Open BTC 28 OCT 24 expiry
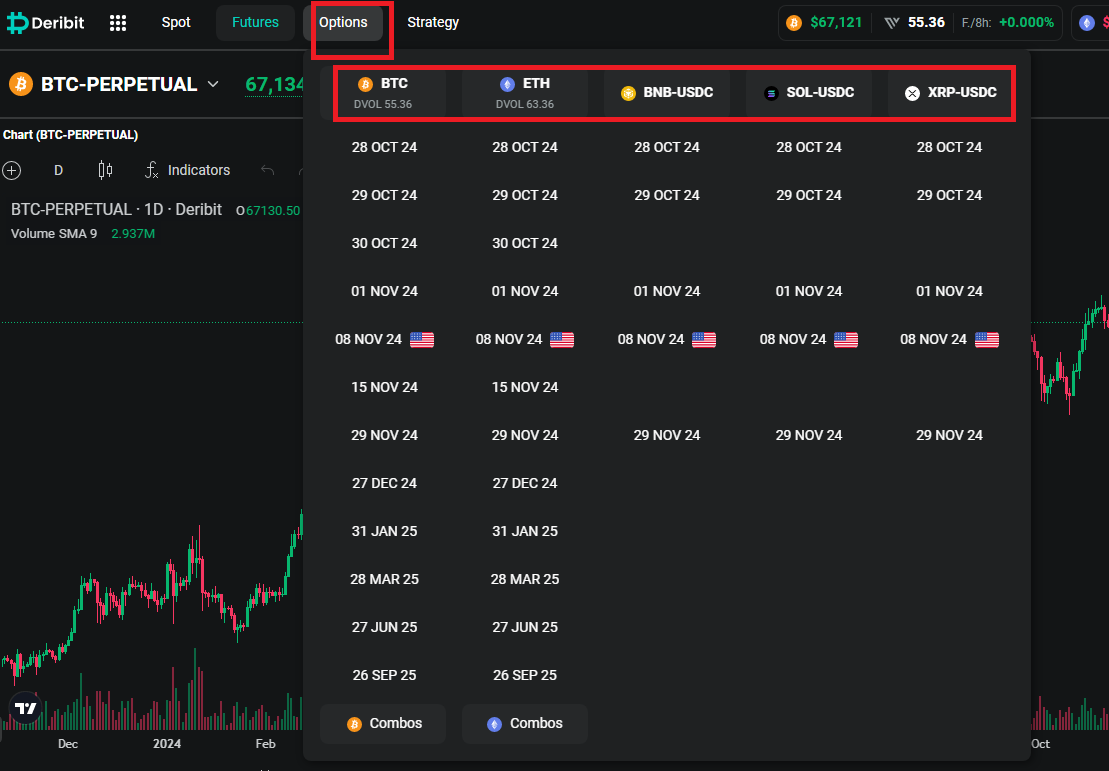This screenshot has width=1109, height=771. click(x=384, y=147)
